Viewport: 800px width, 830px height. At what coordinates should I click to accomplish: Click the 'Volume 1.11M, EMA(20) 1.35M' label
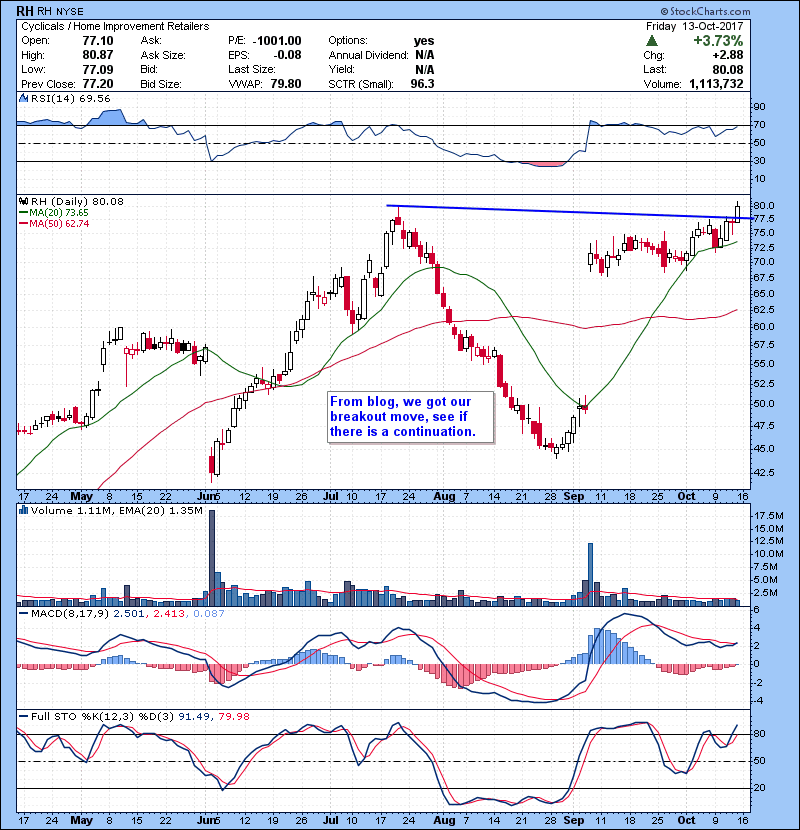(x=116, y=511)
